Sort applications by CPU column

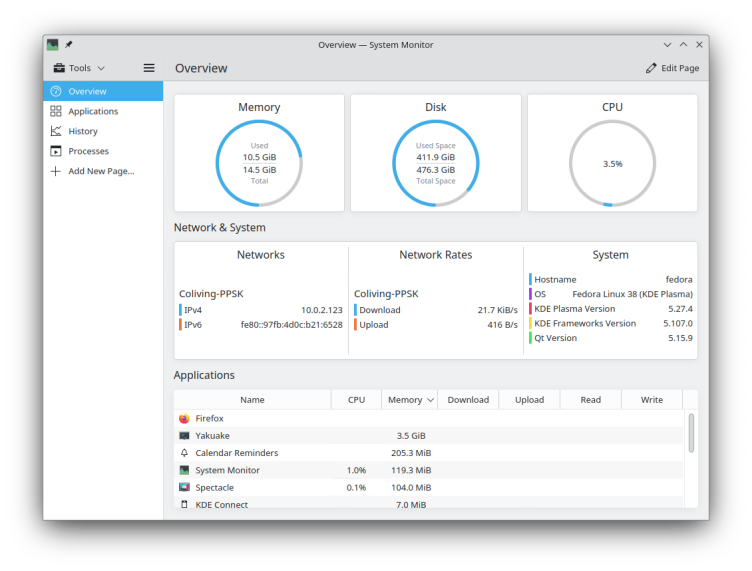pos(356,400)
